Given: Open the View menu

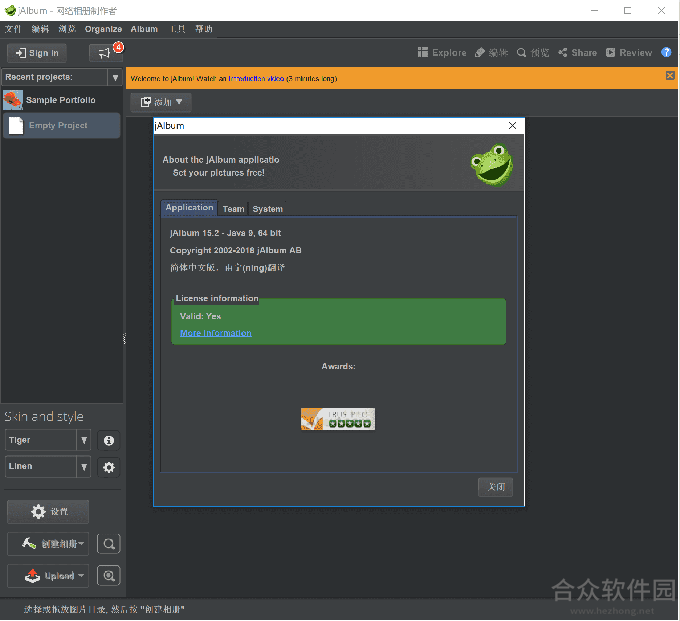Looking at the screenshot, I should 67,29.
